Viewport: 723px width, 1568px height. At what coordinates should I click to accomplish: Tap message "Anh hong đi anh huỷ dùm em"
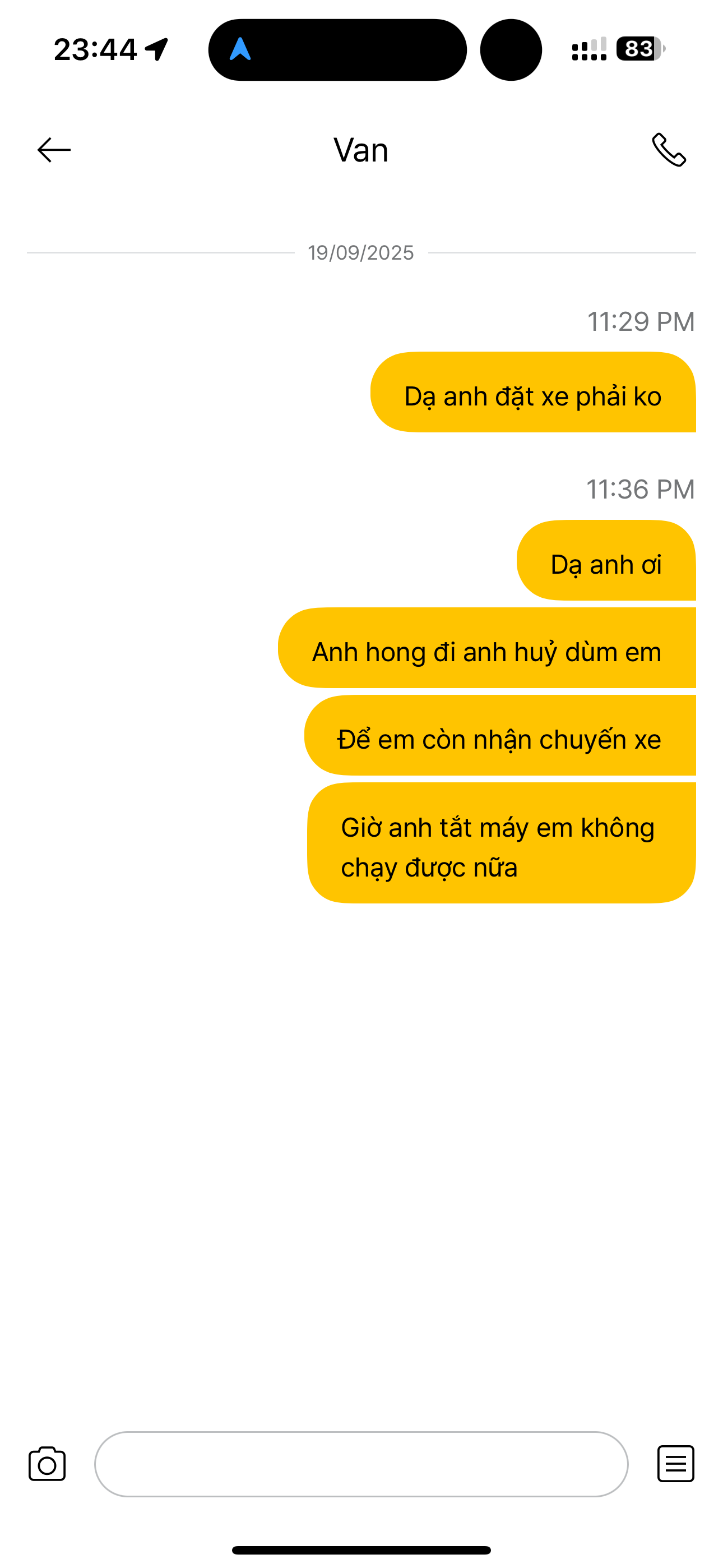coord(486,648)
